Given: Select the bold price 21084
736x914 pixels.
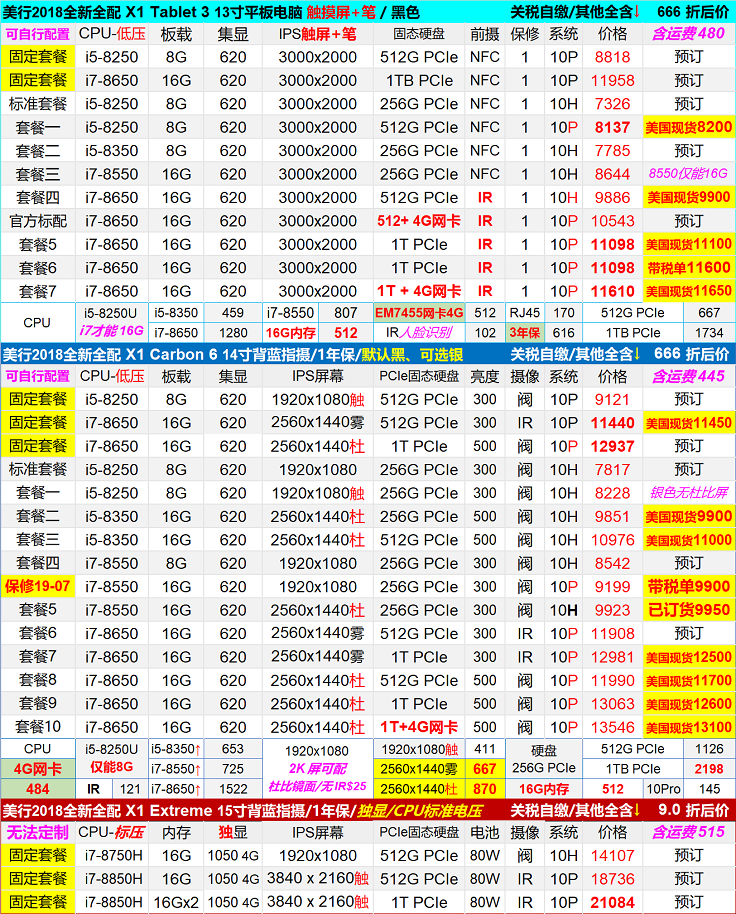Looking at the screenshot, I should [612, 902].
